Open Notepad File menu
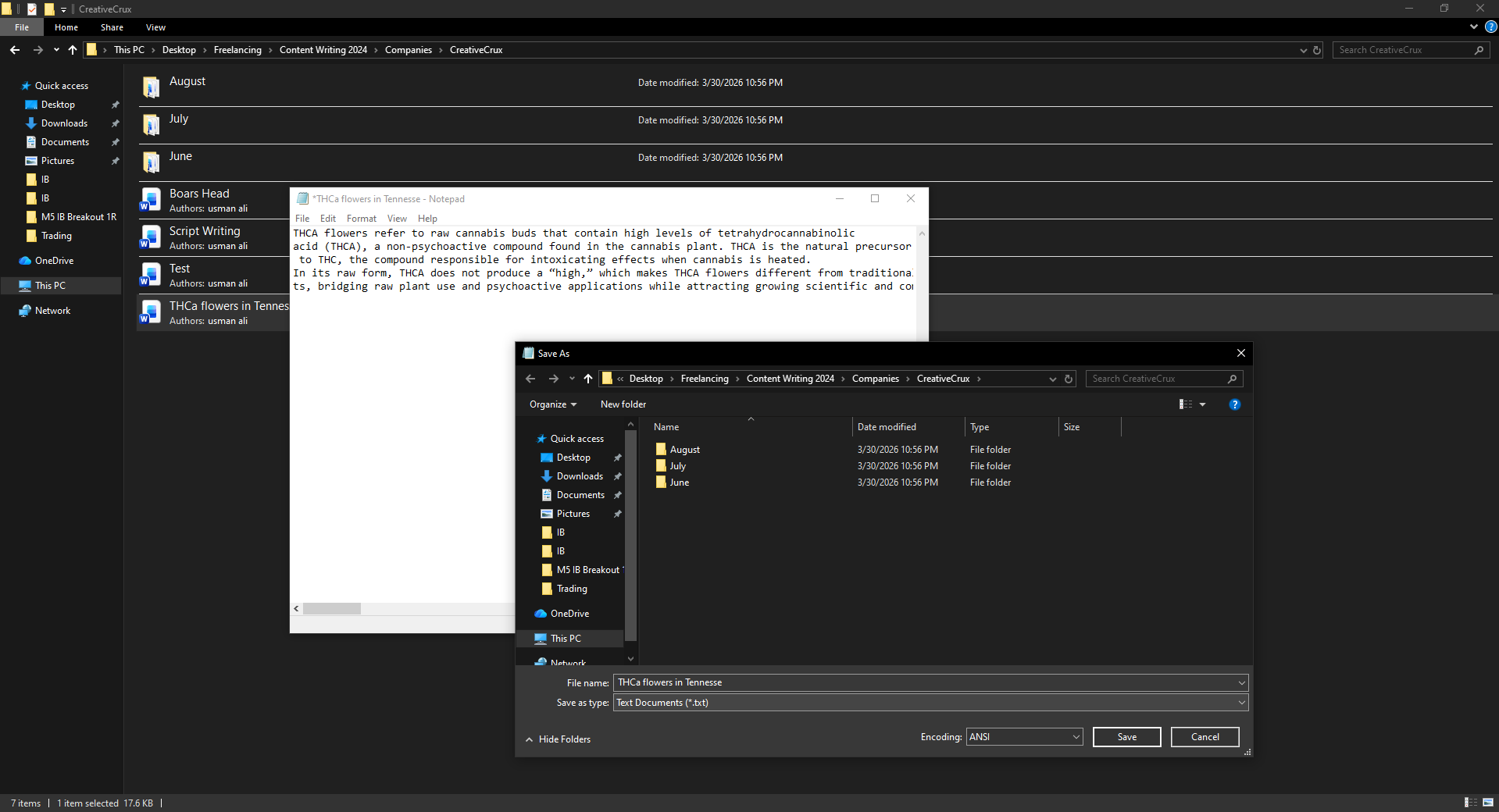Image resolution: width=1499 pixels, height=812 pixels. [x=302, y=219]
